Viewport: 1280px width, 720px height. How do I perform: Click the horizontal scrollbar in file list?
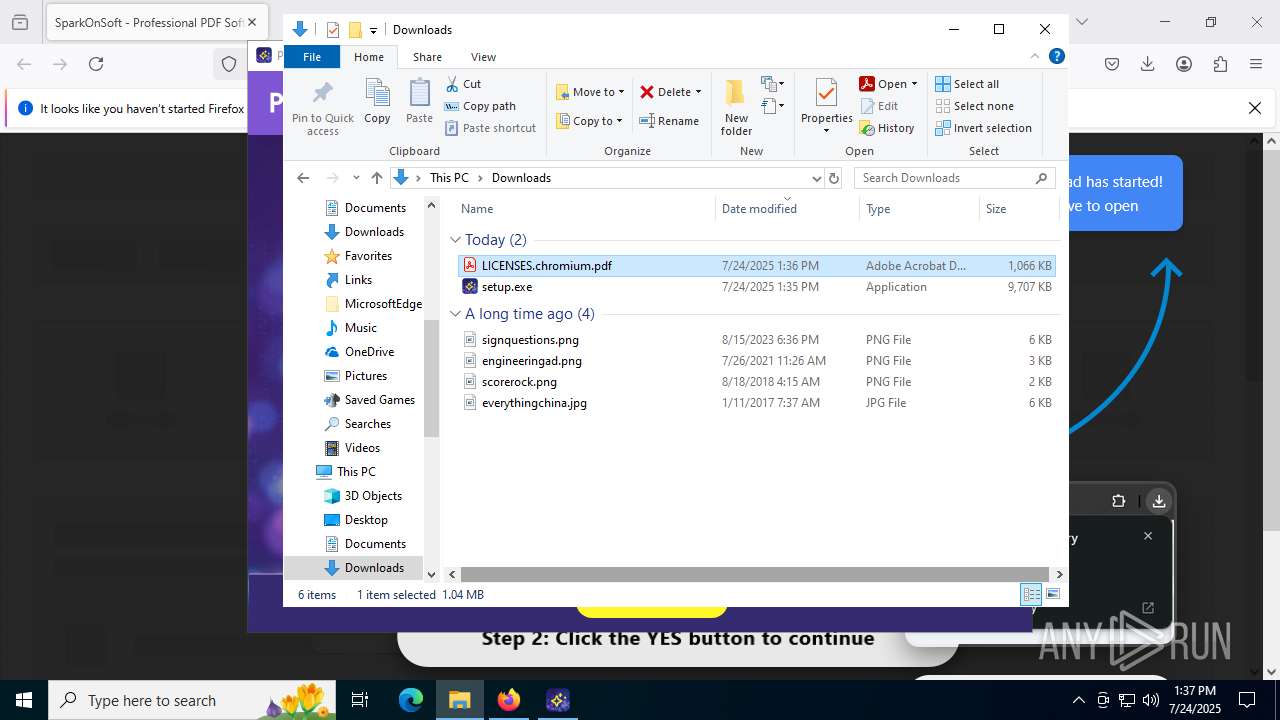(755, 575)
